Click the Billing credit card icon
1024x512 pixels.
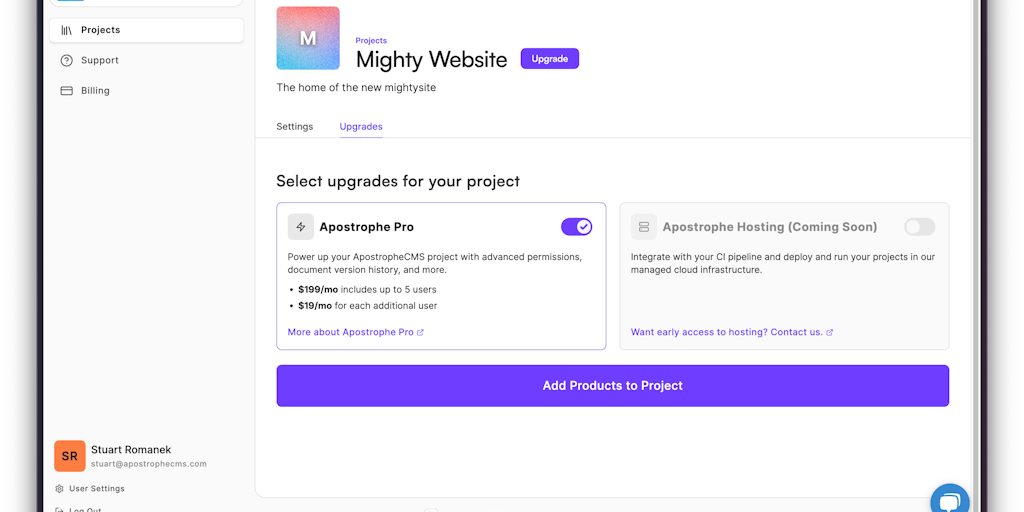(x=67, y=90)
